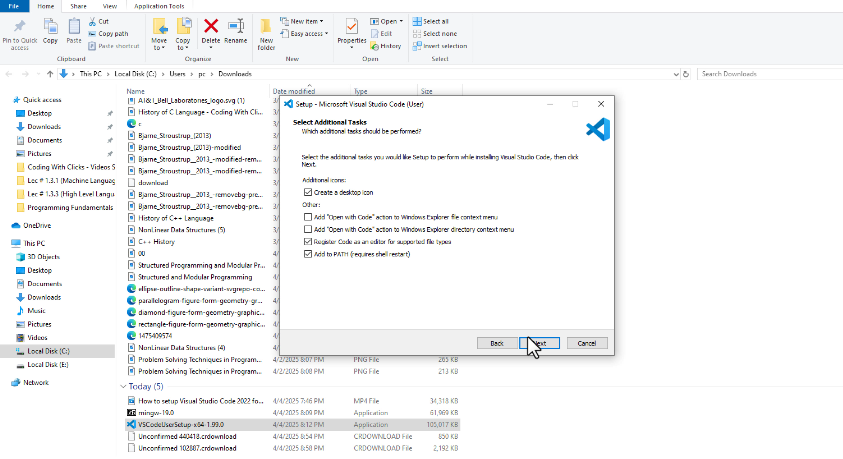Toggle Register Code as an editor checkbox
Viewport: 843px width, 459px height.
point(308,242)
